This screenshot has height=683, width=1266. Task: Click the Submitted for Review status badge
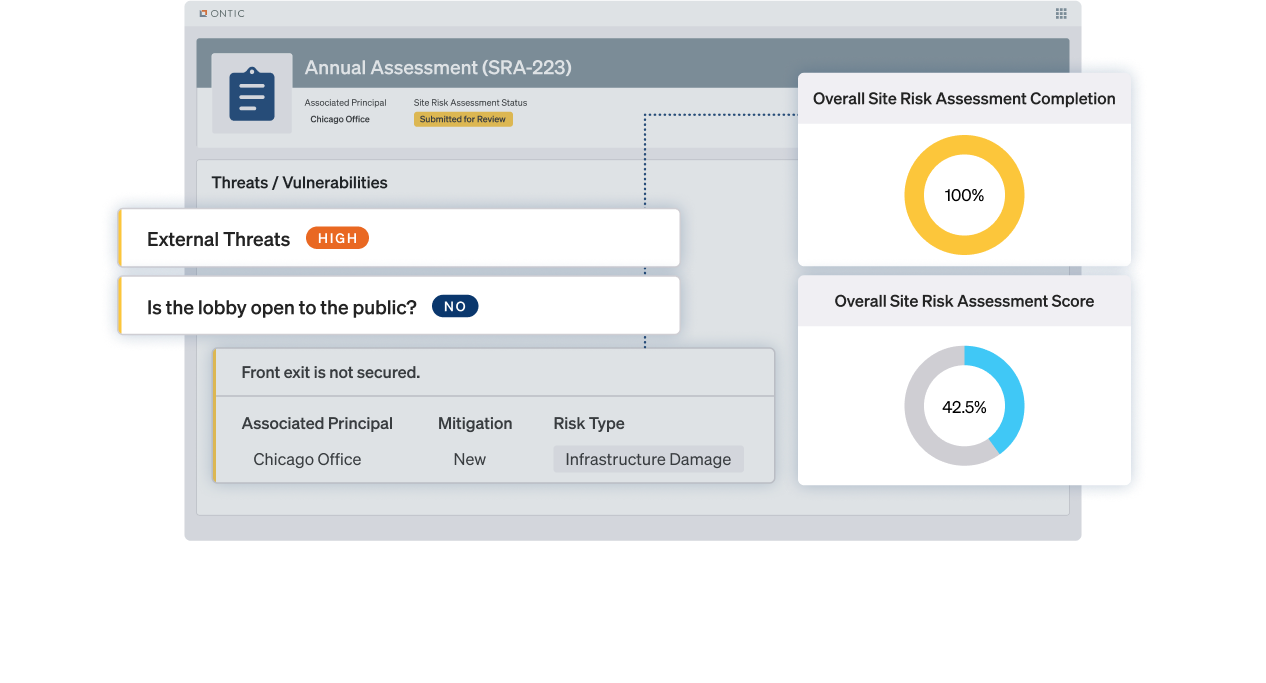(x=463, y=119)
